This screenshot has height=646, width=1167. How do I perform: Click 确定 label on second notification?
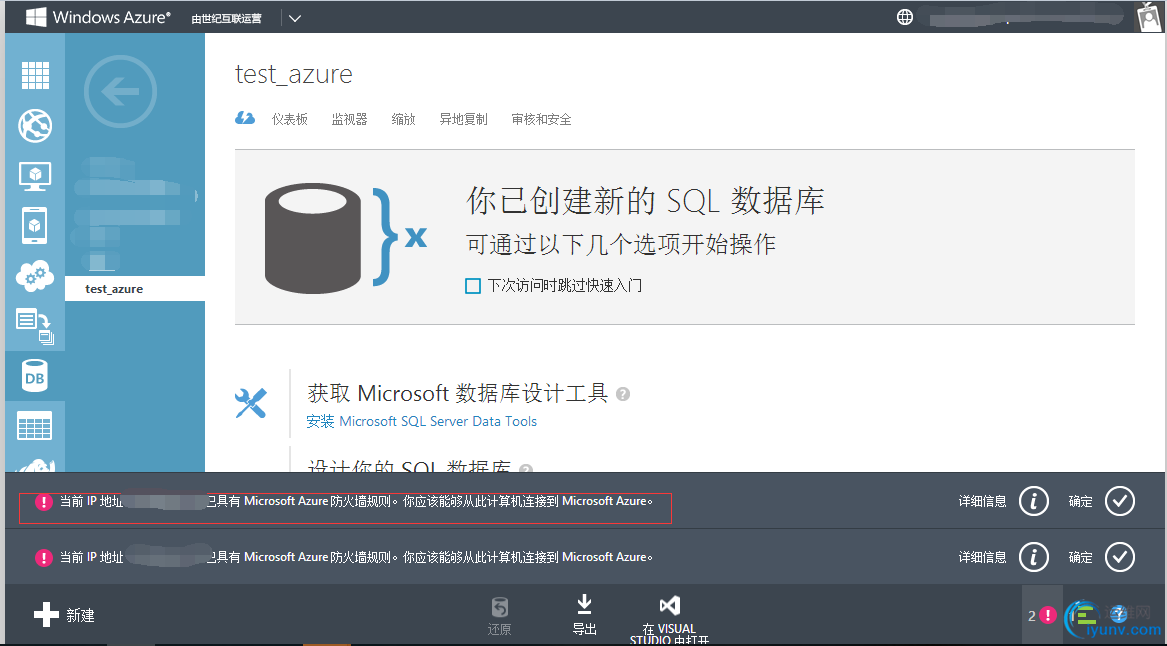pos(1081,557)
